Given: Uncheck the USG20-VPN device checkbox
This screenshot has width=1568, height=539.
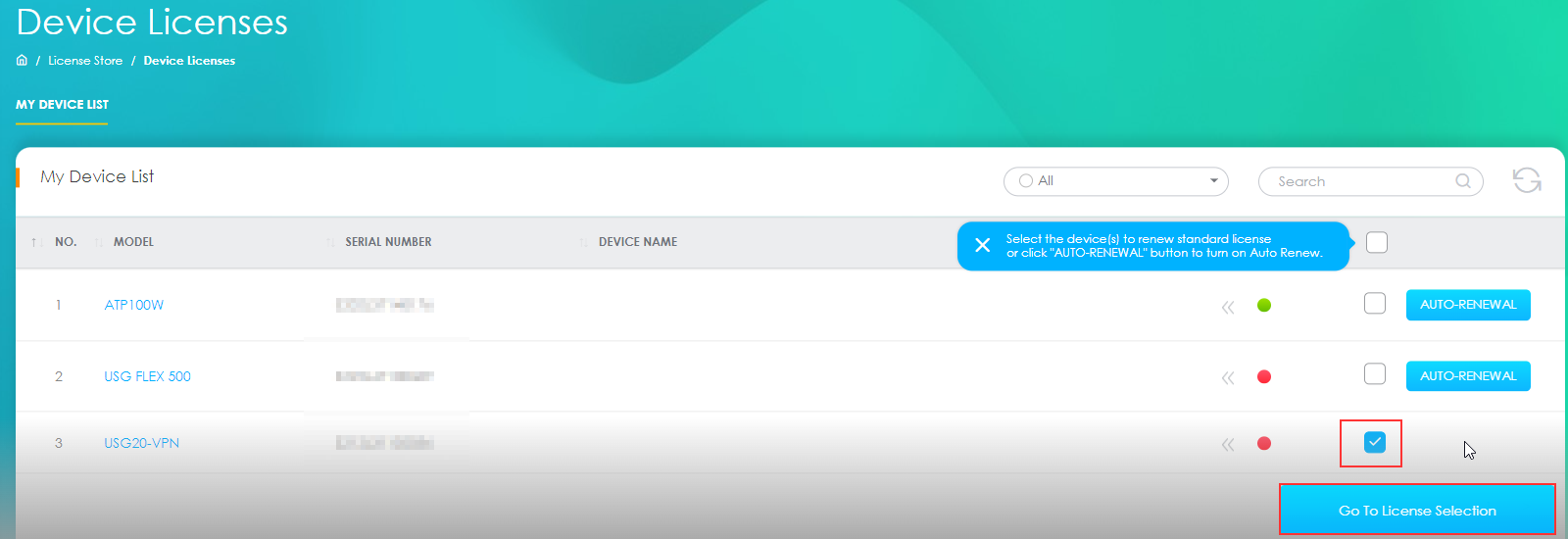Looking at the screenshot, I should point(1374,443).
